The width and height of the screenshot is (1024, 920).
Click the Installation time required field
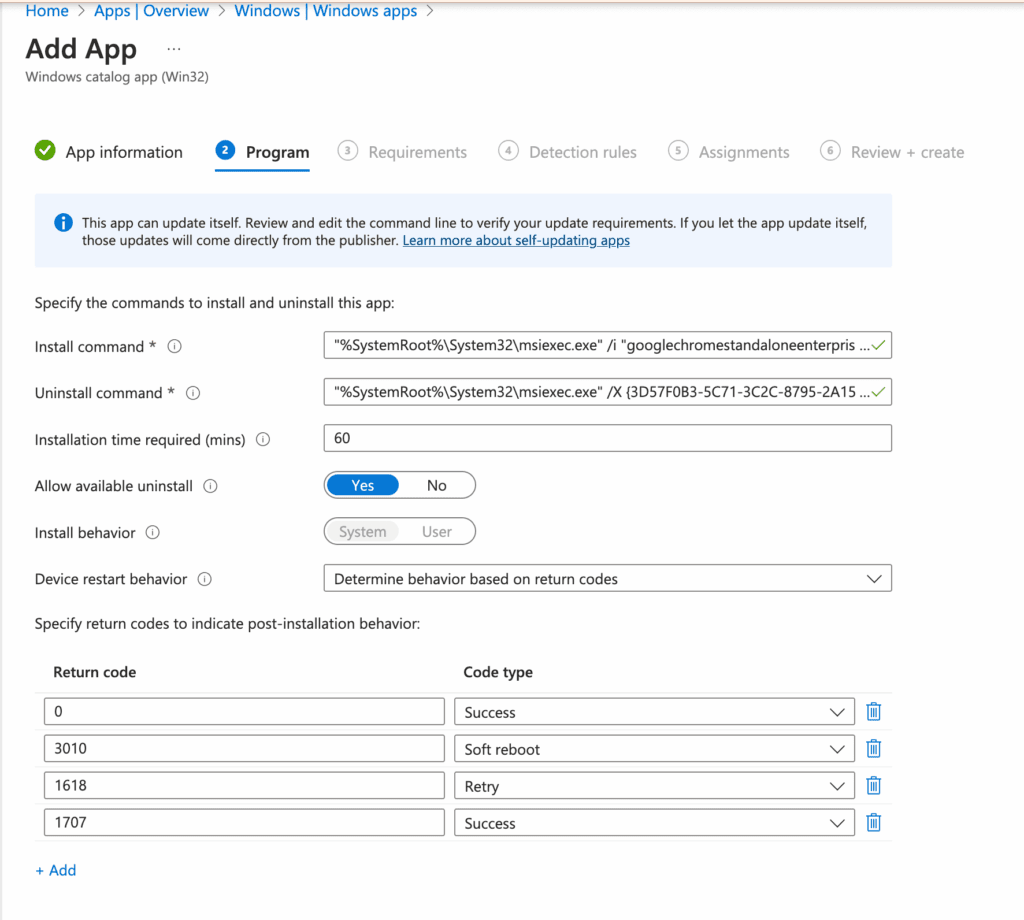click(x=607, y=438)
